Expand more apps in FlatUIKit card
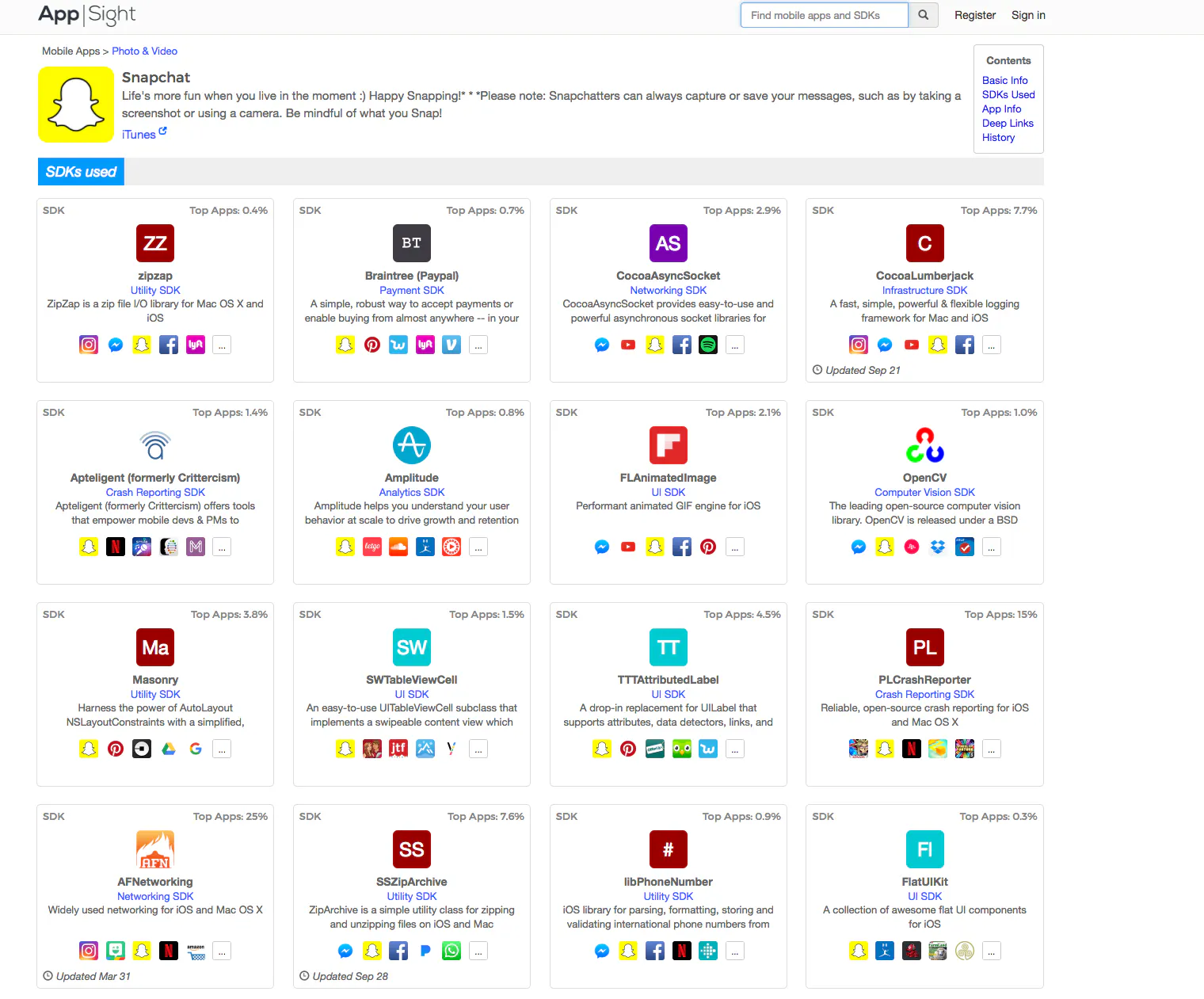1204x999 pixels. [x=992, y=951]
